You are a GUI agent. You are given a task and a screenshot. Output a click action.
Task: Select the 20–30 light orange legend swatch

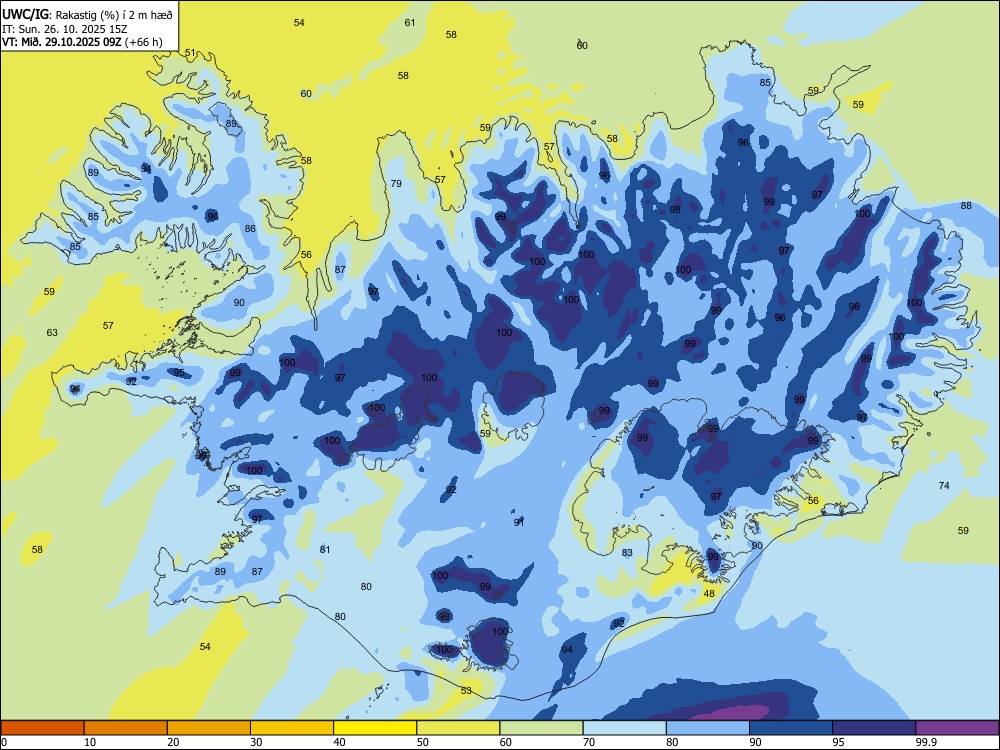[x=209, y=728]
